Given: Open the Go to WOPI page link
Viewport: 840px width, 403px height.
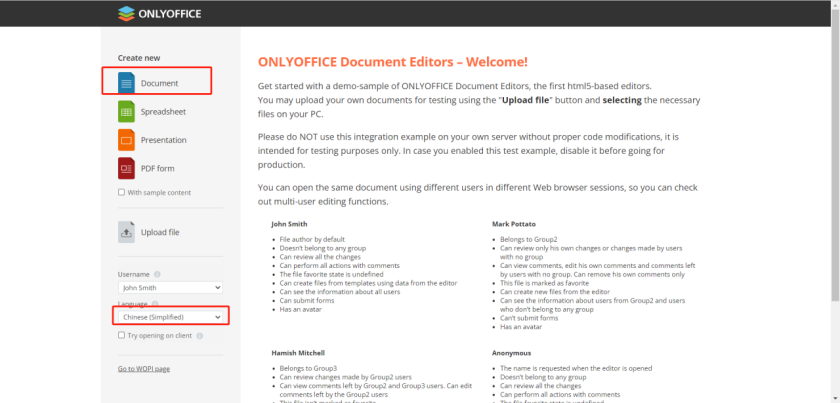Looking at the screenshot, I should pos(144,369).
